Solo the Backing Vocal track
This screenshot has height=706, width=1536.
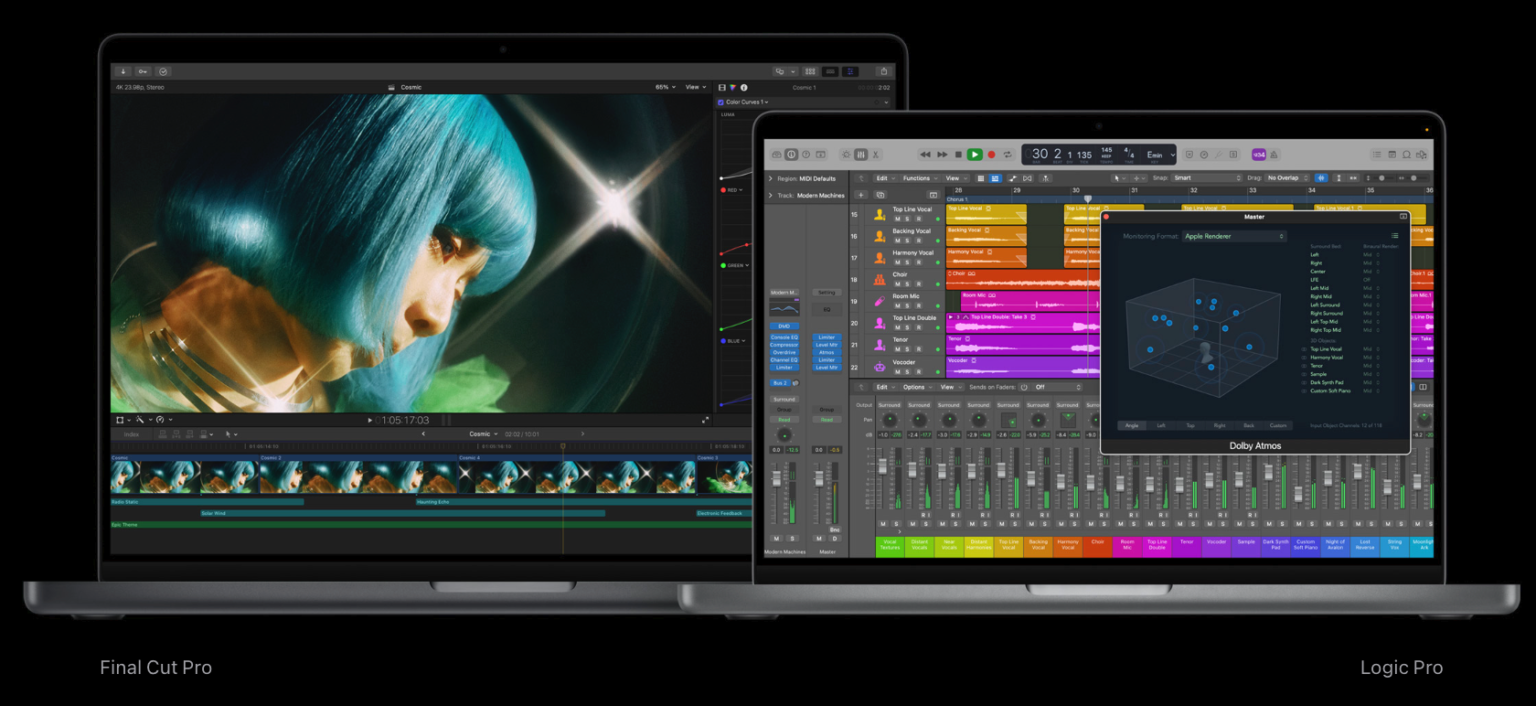(x=907, y=238)
